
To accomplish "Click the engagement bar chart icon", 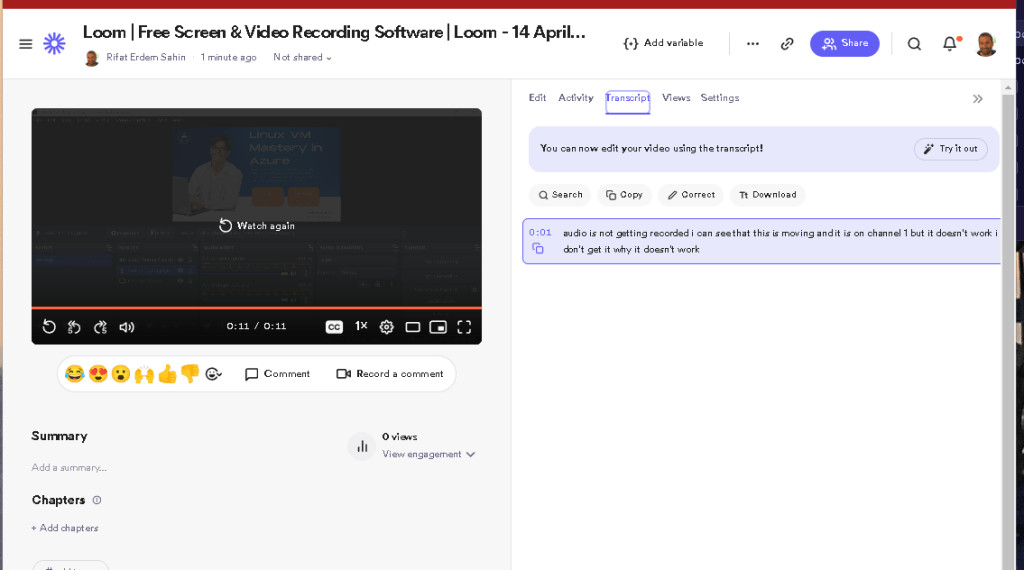I will click(x=362, y=447).
